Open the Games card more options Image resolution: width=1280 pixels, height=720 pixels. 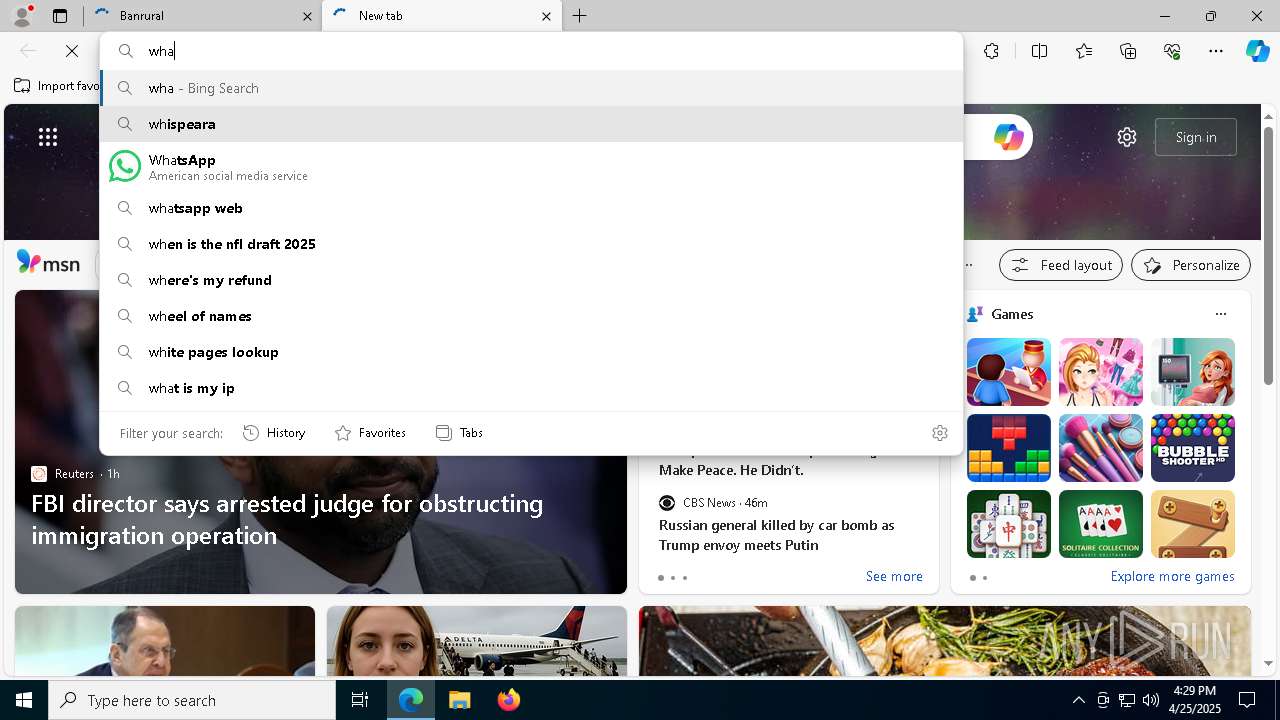[x=1221, y=314]
